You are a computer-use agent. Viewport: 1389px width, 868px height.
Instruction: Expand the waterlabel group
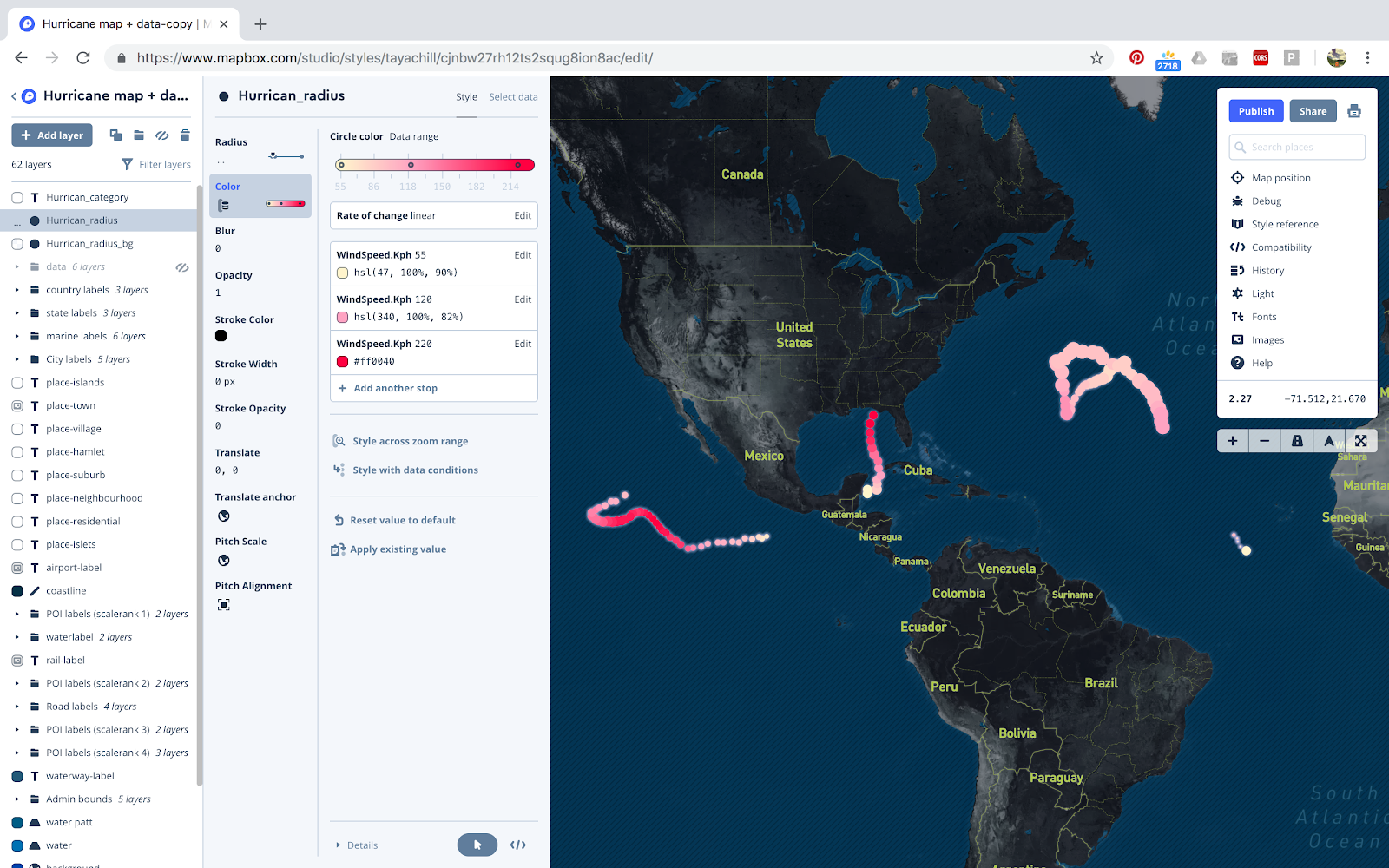16,637
